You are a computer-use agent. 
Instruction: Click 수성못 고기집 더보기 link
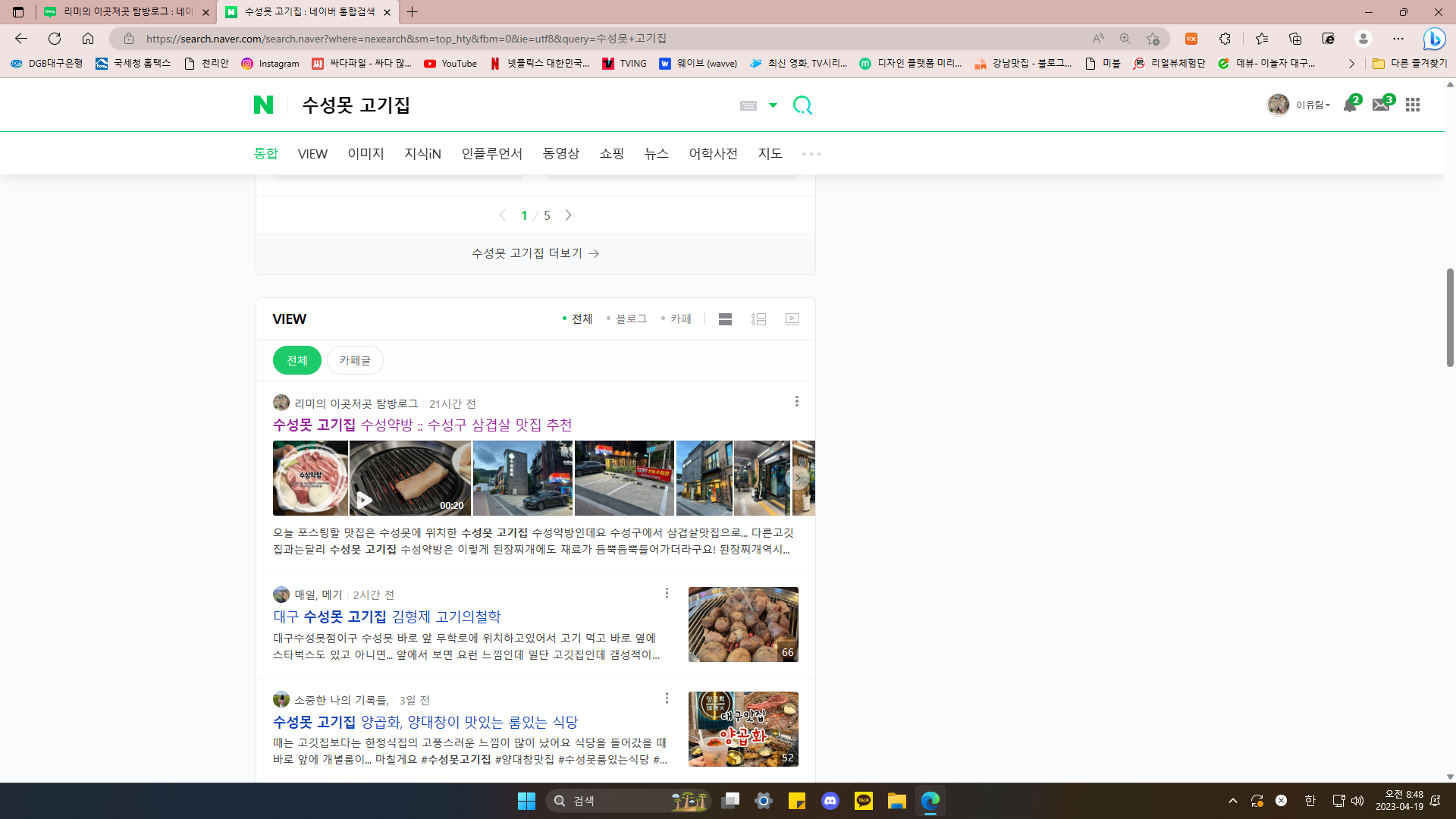pyautogui.click(x=535, y=253)
